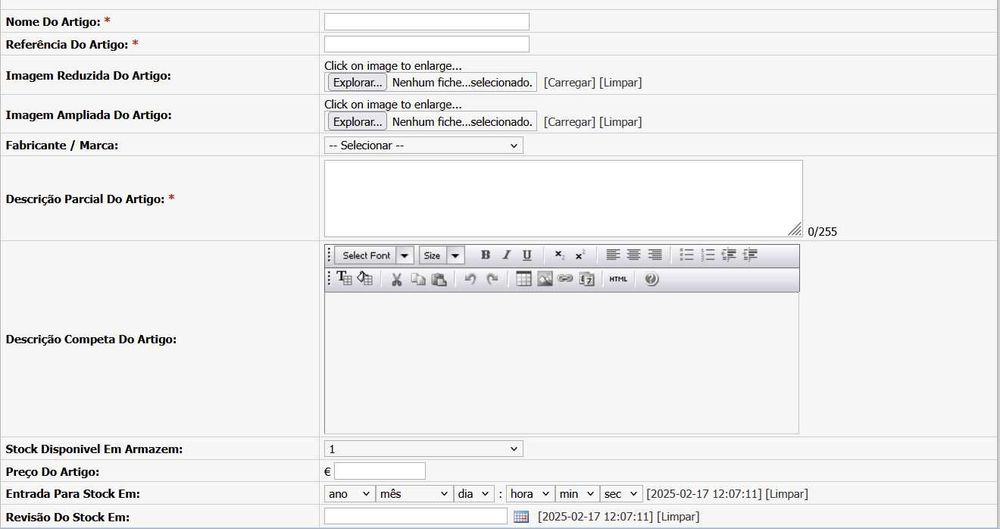
Task: Focus the Nome Do Artigo field
Action: click(x=427, y=22)
